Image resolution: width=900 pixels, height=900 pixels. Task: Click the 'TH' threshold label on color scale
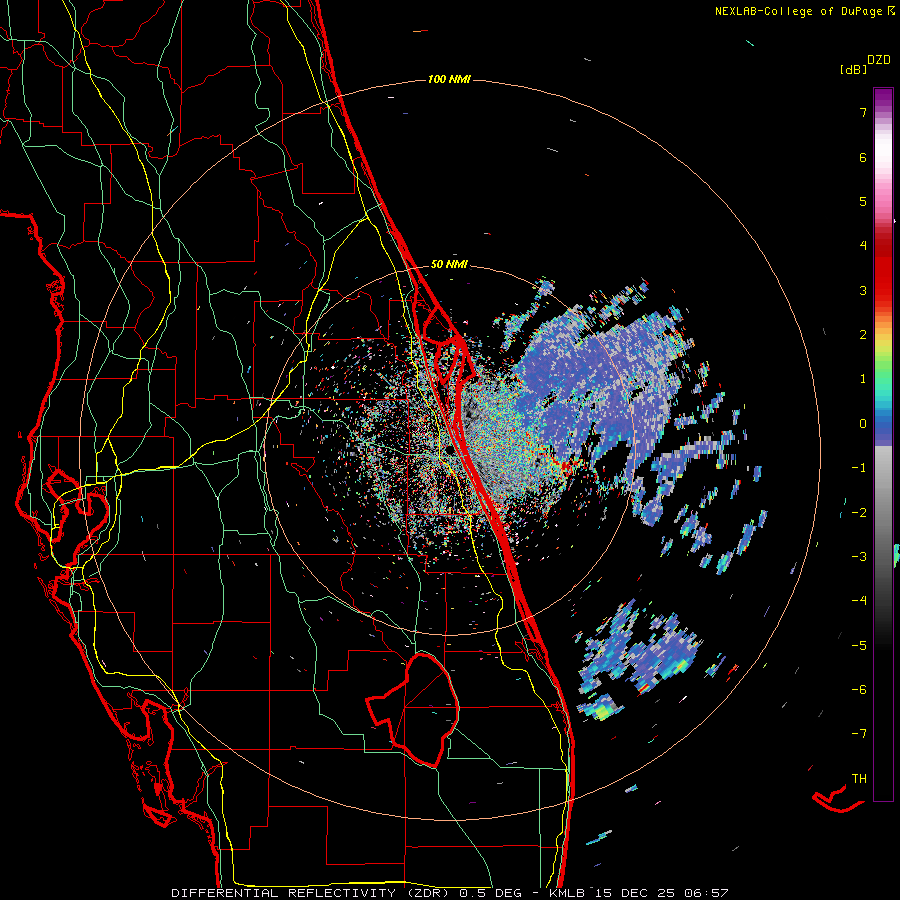pyautogui.click(x=859, y=779)
